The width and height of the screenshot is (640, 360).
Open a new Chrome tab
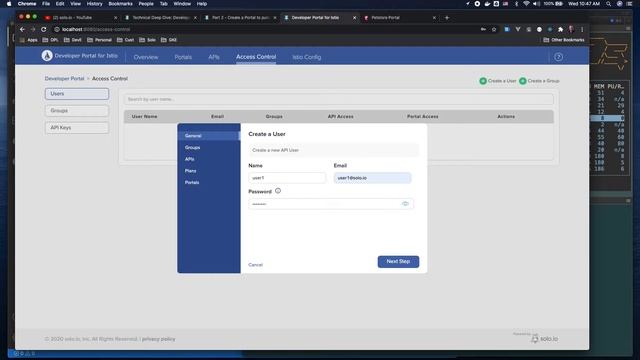447,18
